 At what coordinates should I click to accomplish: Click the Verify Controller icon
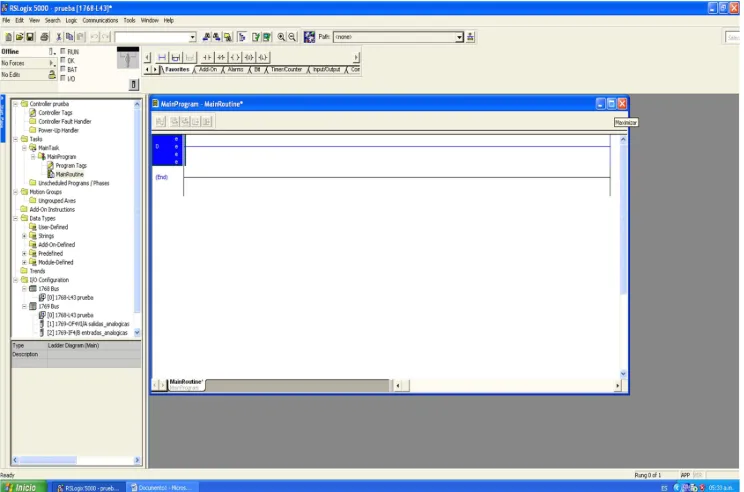point(267,37)
